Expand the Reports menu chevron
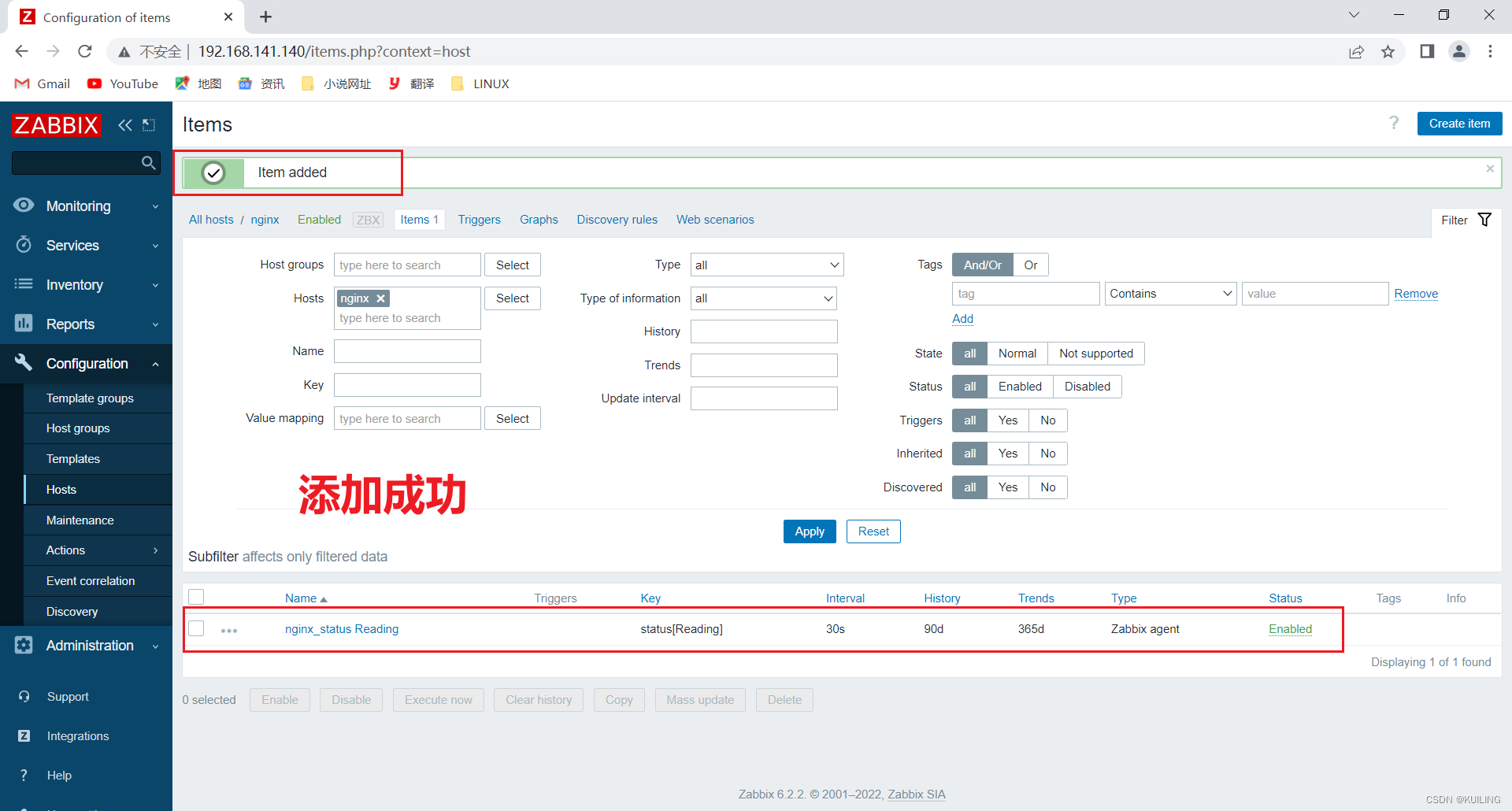This screenshot has height=811, width=1512. [155, 324]
